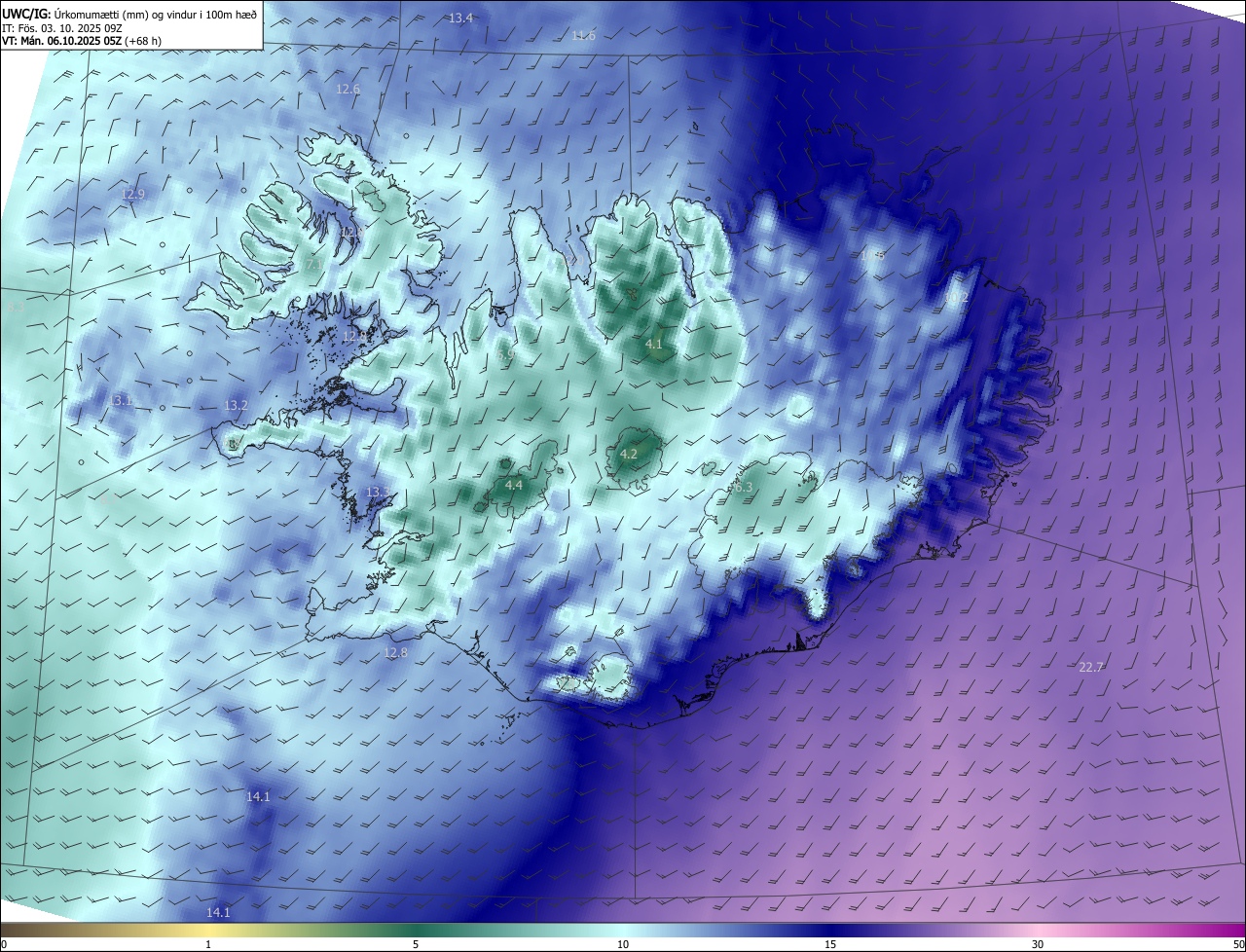Image resolution: width=1246 pixels, height=952 pixels.
Task: Click the 12.9 value label on the map
Action: coord(132,195)
